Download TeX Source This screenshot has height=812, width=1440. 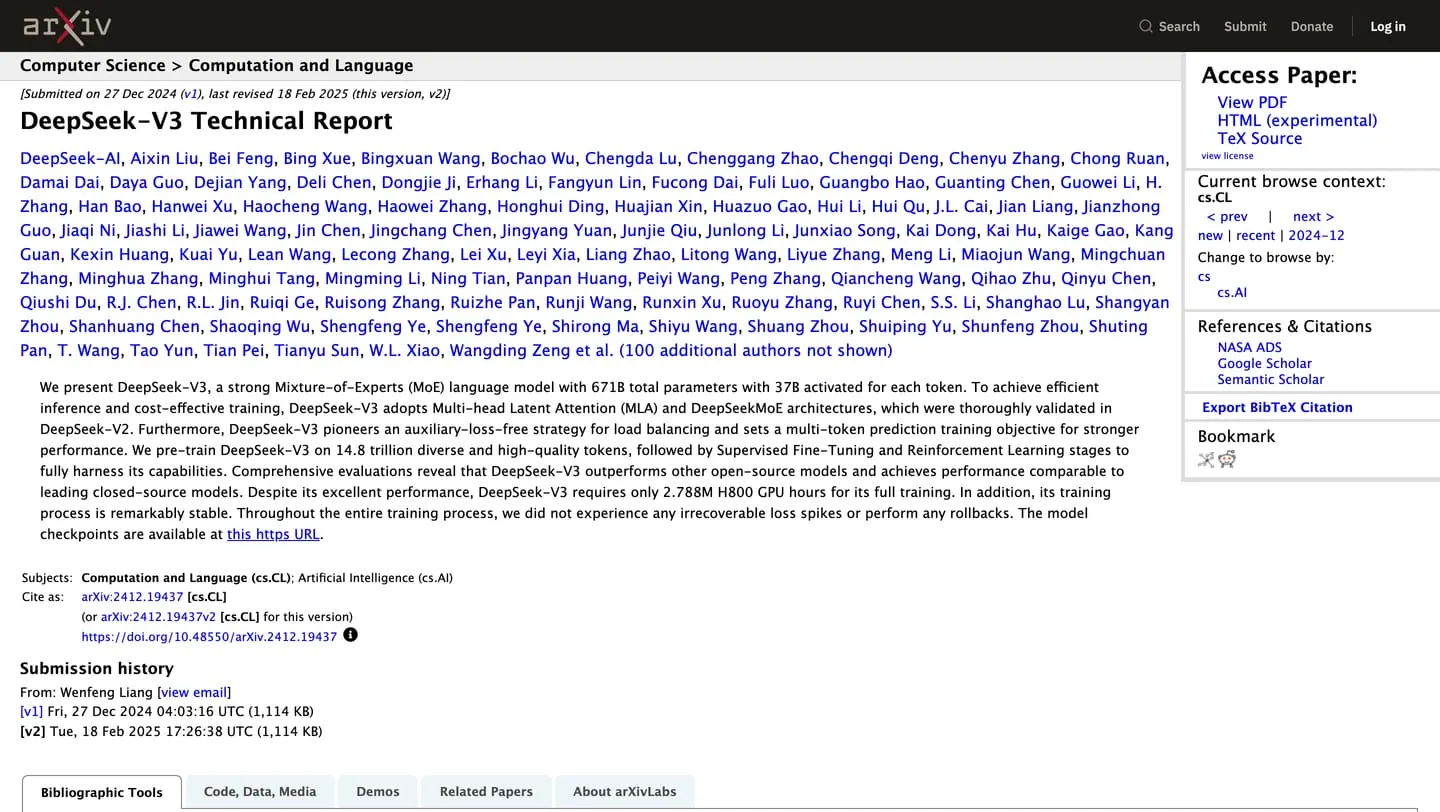click(x=1260, y=138)
